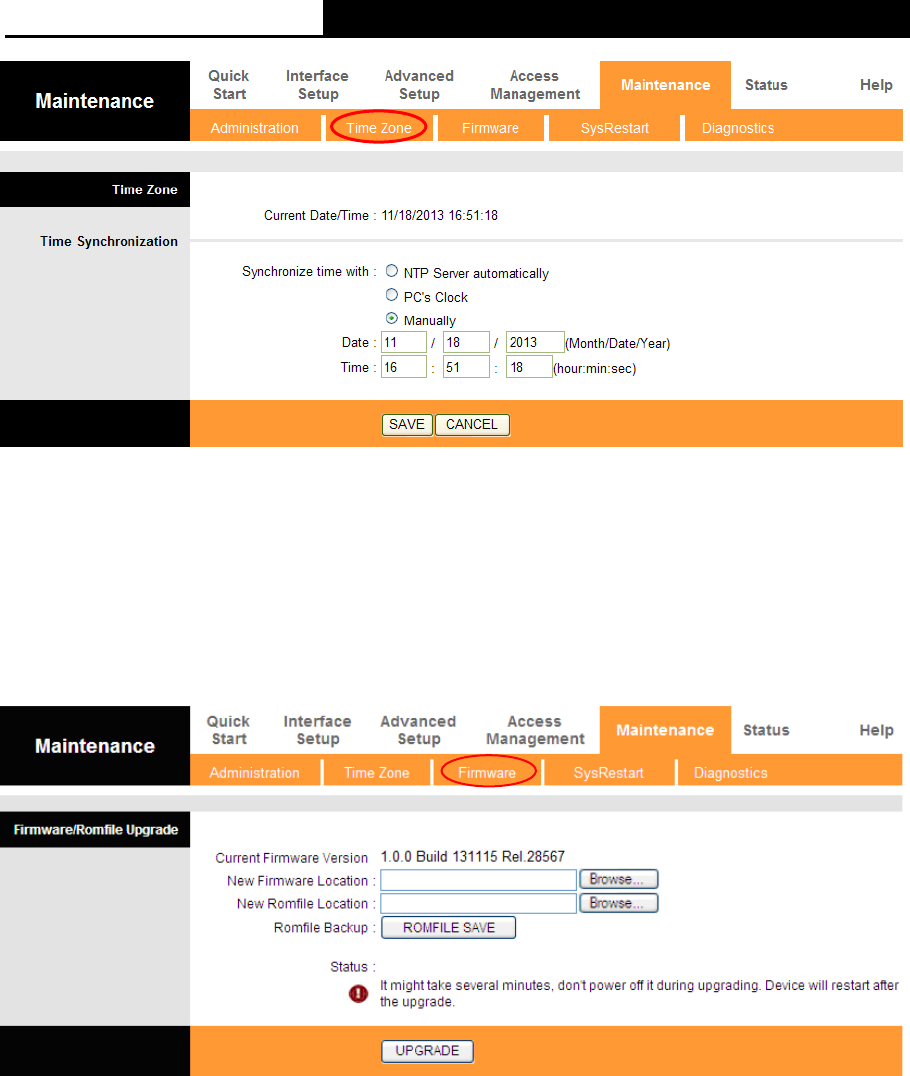Click the Date day field showing 18
The height and width of the screenshot is (1076, 910).
point(466,342)
